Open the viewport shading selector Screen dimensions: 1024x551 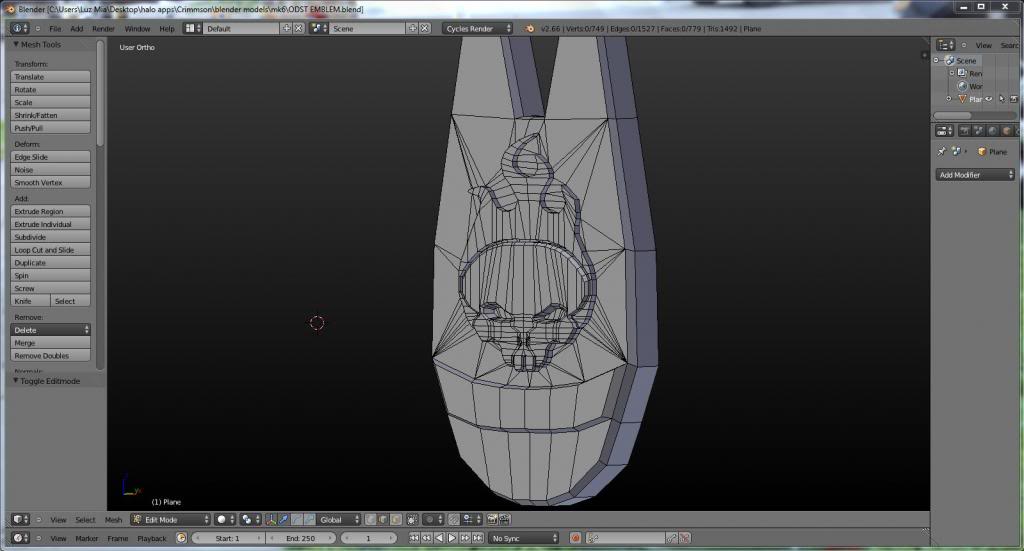(x=225, y=520)
